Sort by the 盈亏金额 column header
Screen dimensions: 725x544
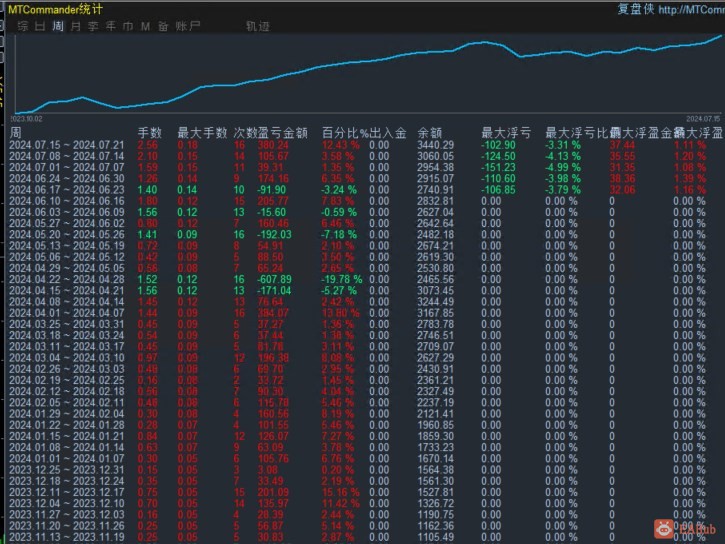click(283, 133)
